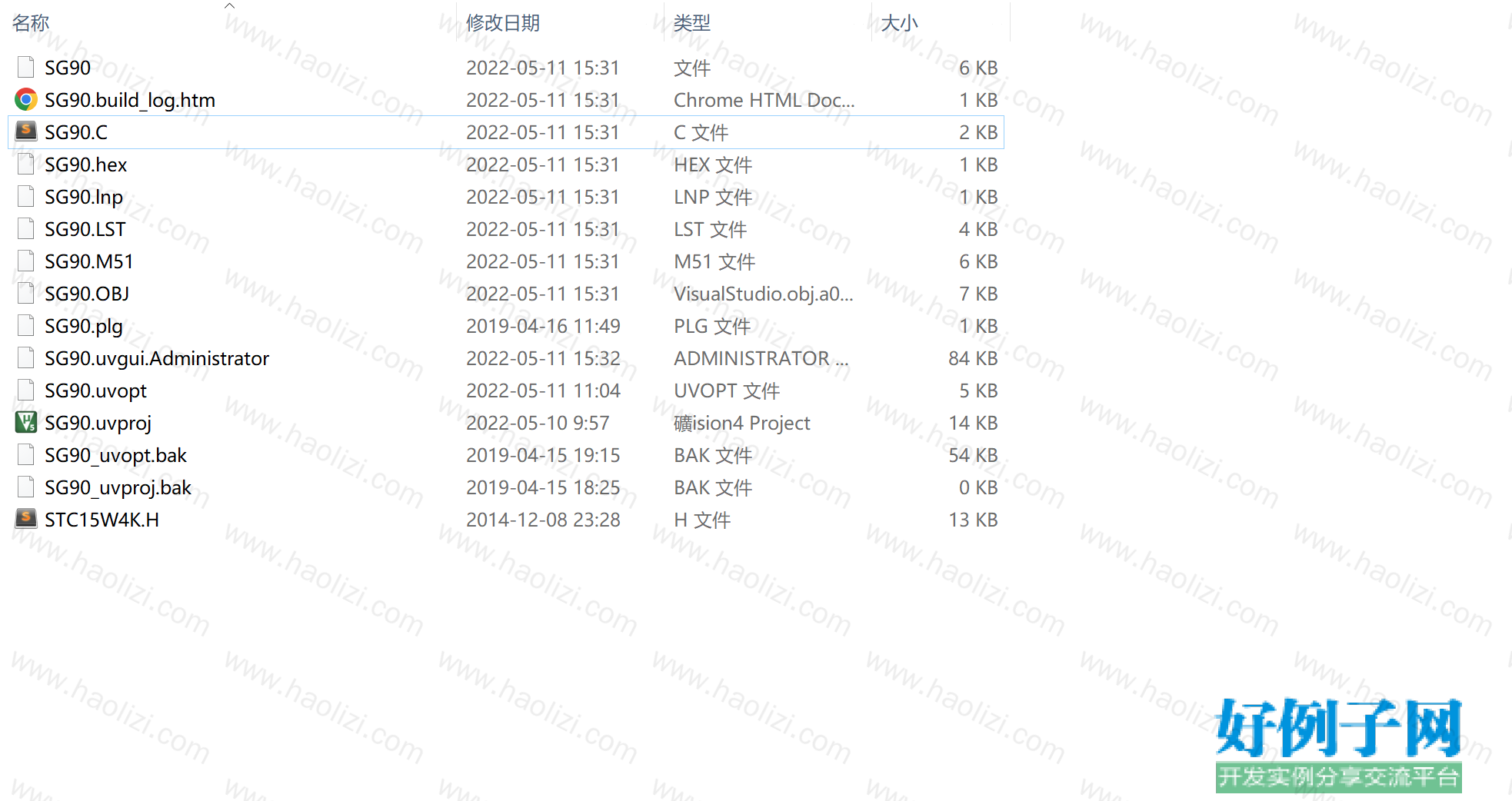The image size is (1512, 801).
Task: Click the Keil uVision icon beside SG90.uvproj
Action: coord(25,422)
